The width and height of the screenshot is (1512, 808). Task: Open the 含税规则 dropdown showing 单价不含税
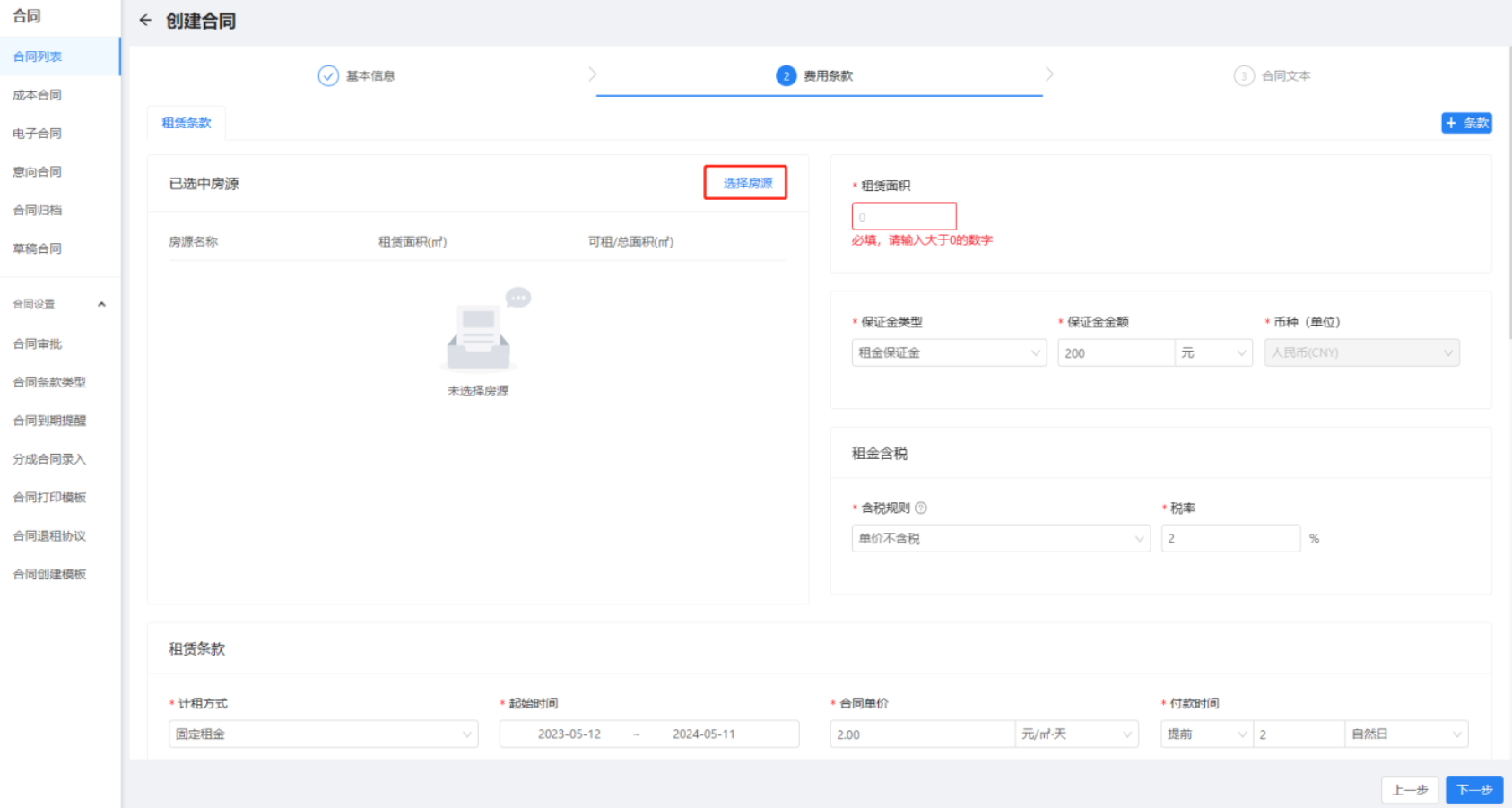(x=1000, y=539)
